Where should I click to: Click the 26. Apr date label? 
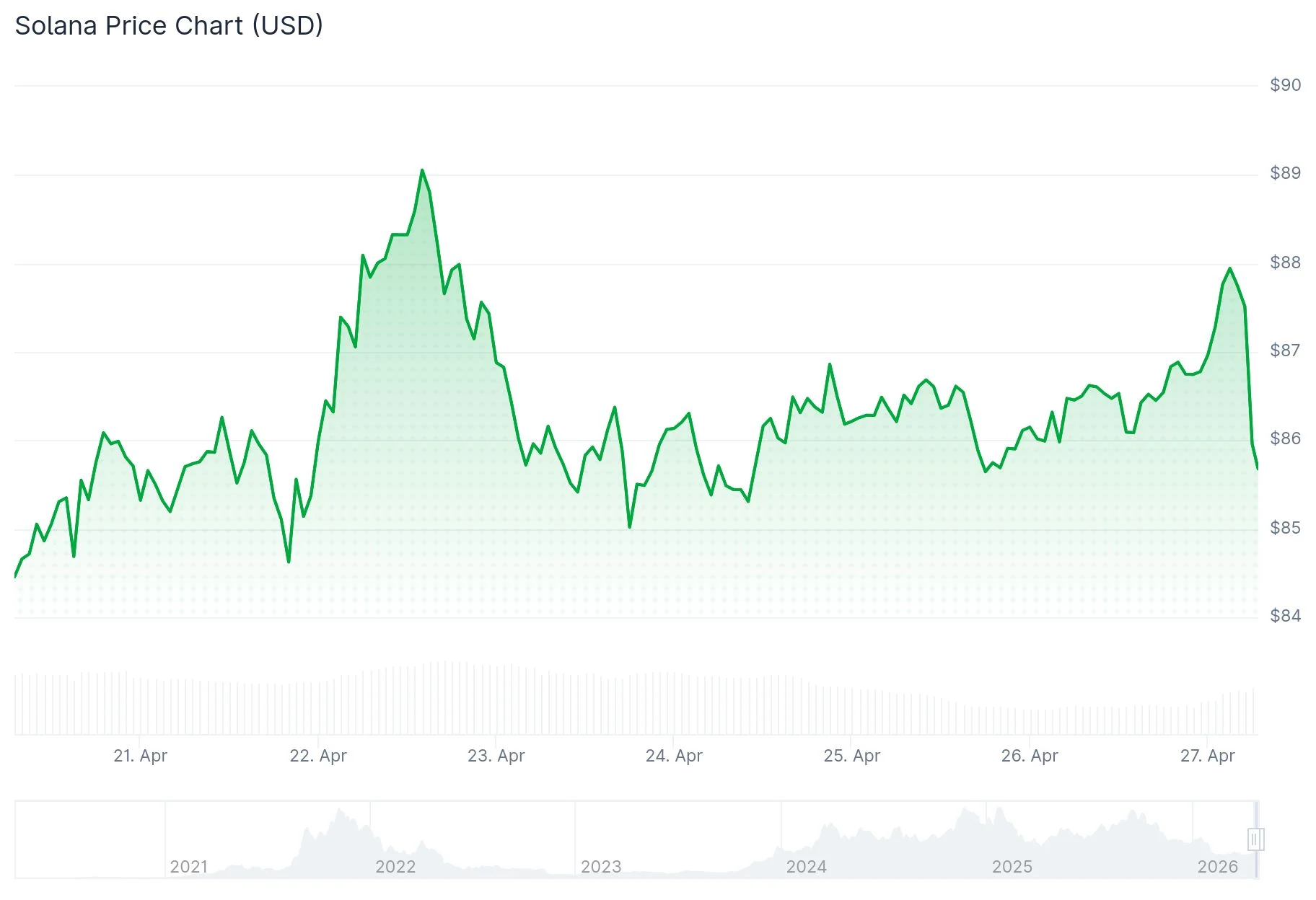[1030, 756]
